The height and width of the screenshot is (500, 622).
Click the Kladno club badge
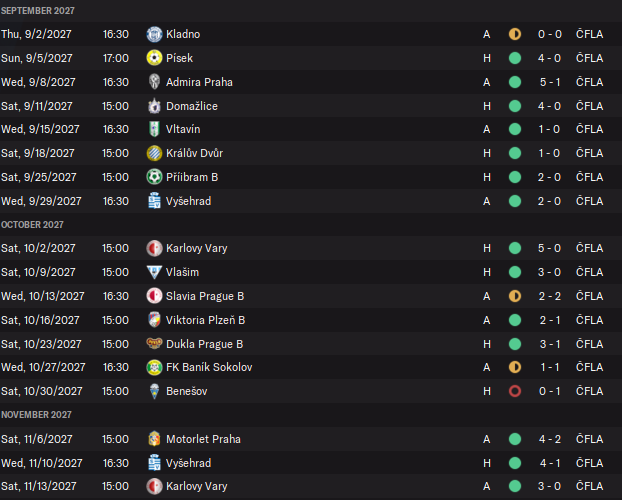pos(154,34)
